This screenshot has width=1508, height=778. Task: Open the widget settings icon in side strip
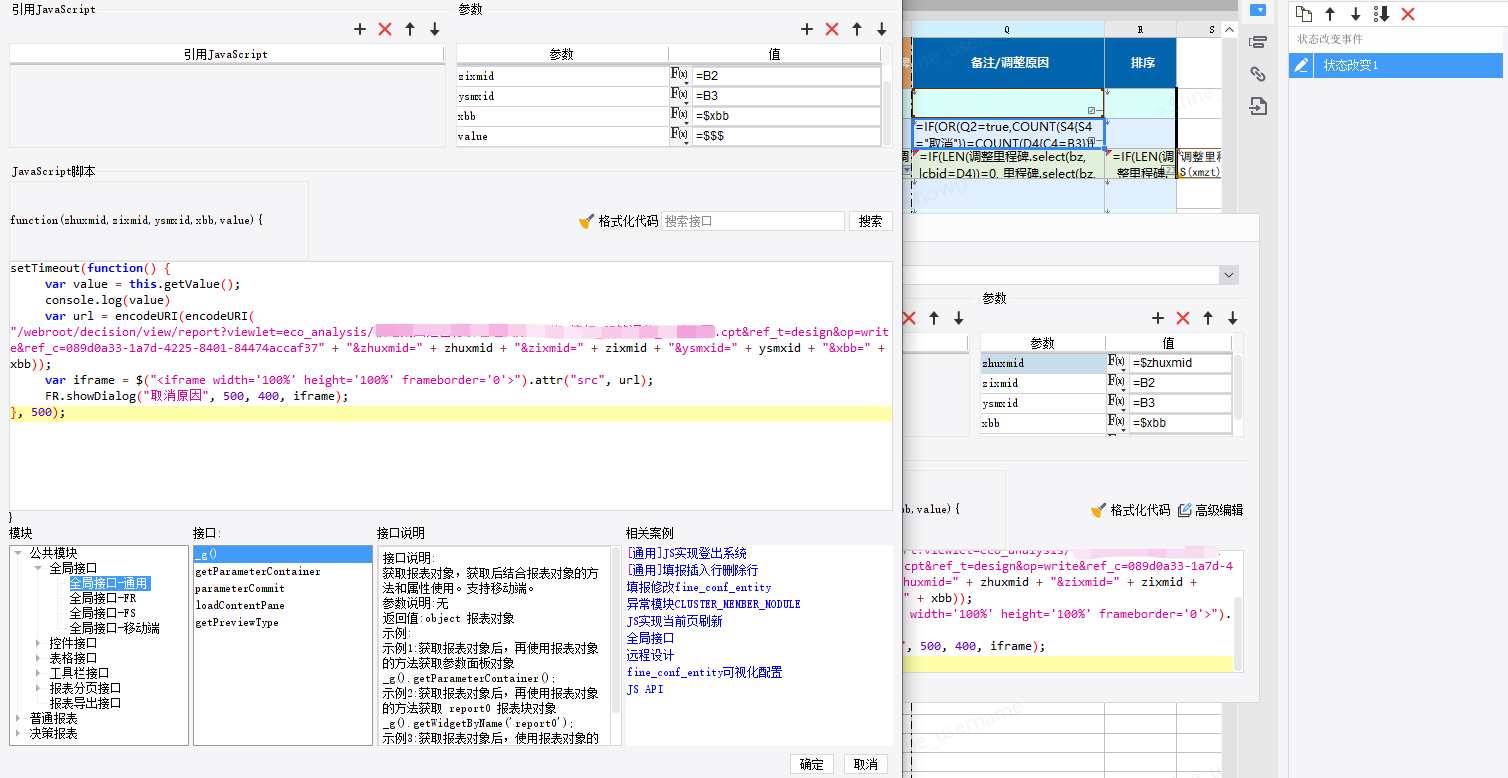point(1258,42)
